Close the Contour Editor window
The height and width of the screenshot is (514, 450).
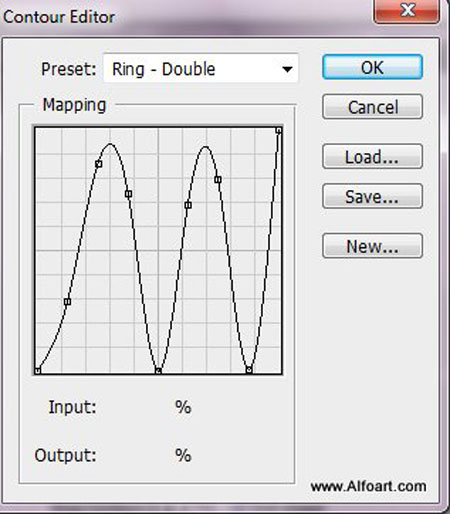(407, 11)
